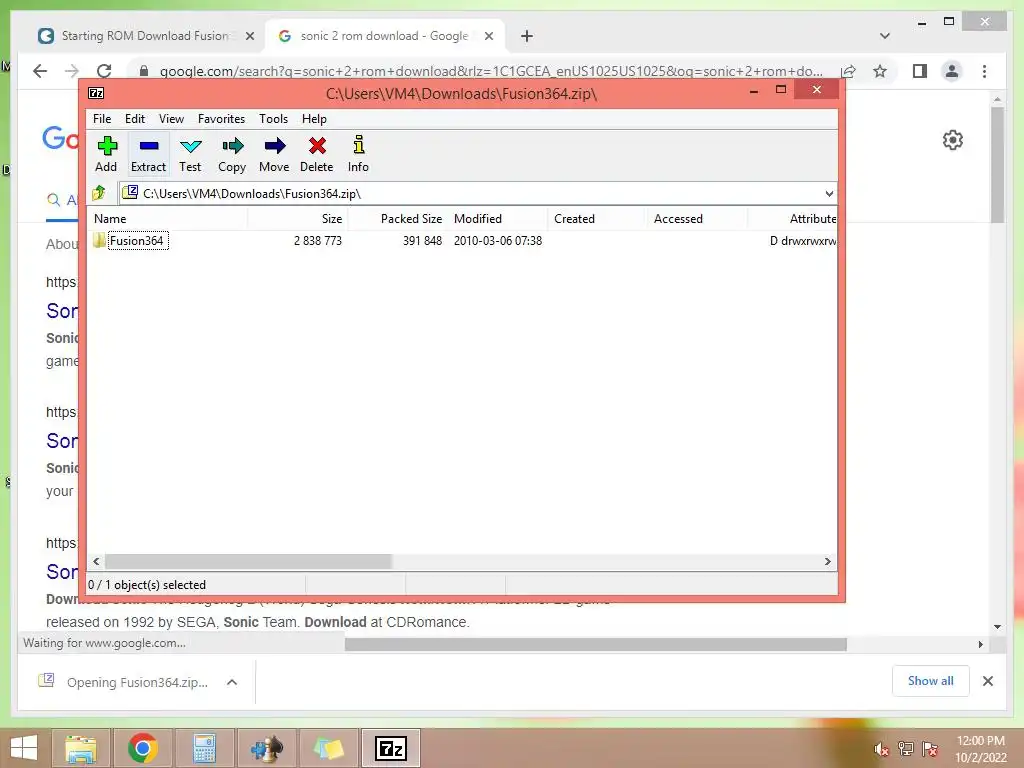Close the Chrome downloads bar

coord(987,681)
